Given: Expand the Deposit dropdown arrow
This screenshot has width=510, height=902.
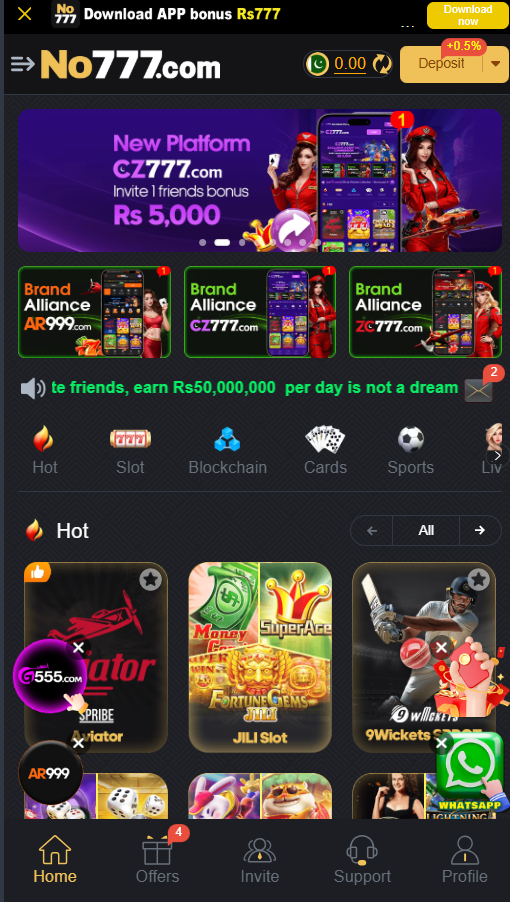Looking at the screenshot, I should tap(496, 64).
